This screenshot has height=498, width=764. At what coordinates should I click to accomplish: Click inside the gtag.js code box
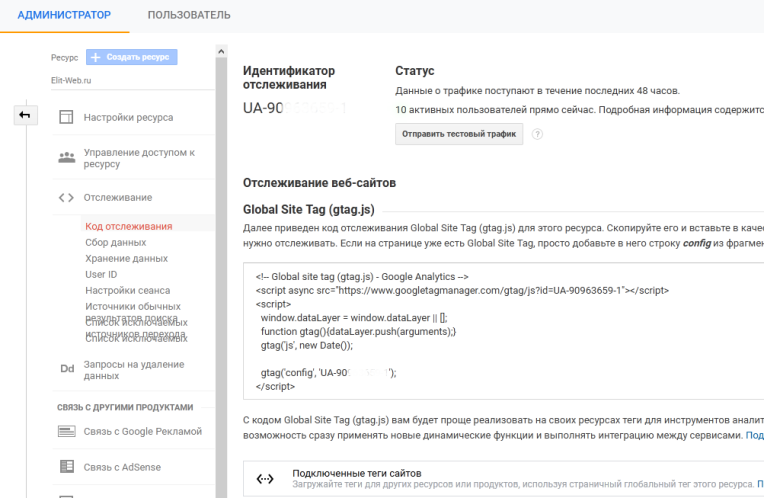tap(503, 331)
